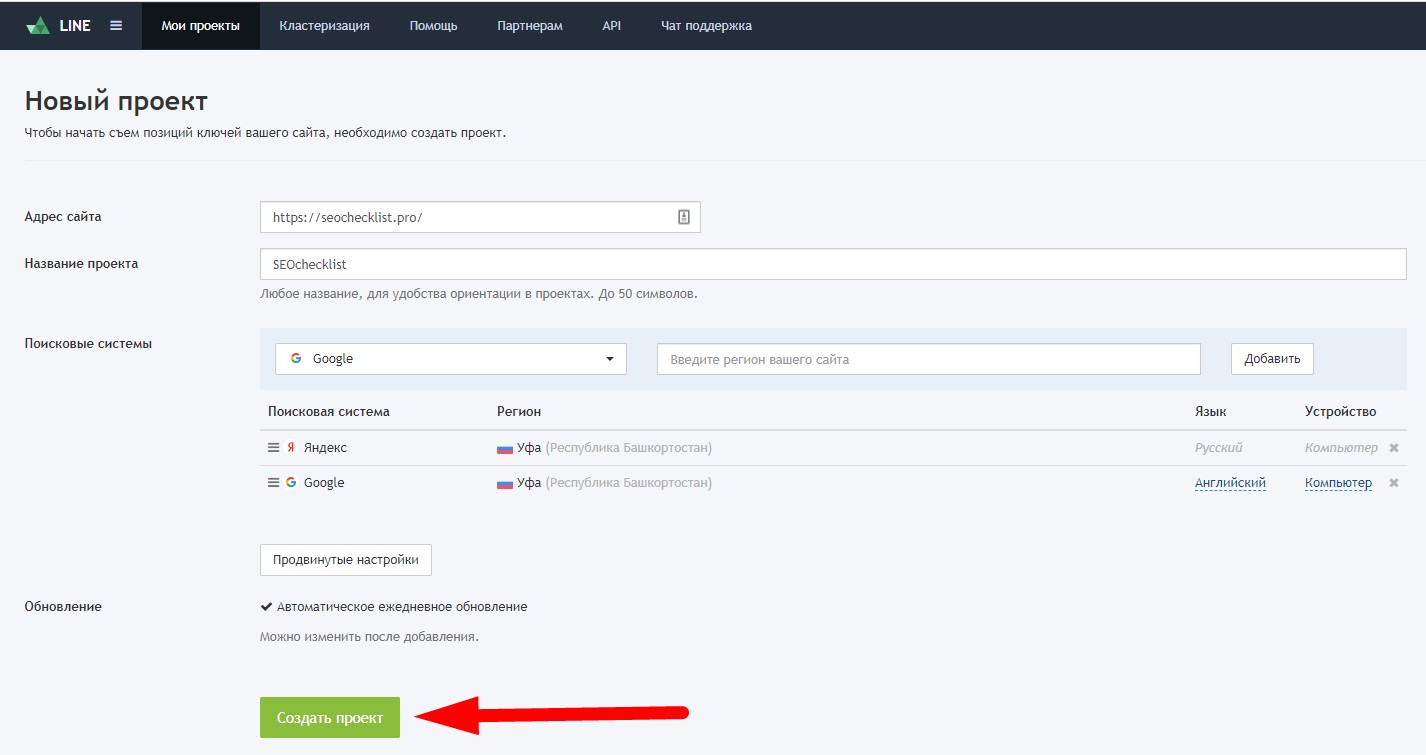Click the Russian flag in the Яндекс row
This screenshot has height=755, width=1426.
[x=505, y=448]
